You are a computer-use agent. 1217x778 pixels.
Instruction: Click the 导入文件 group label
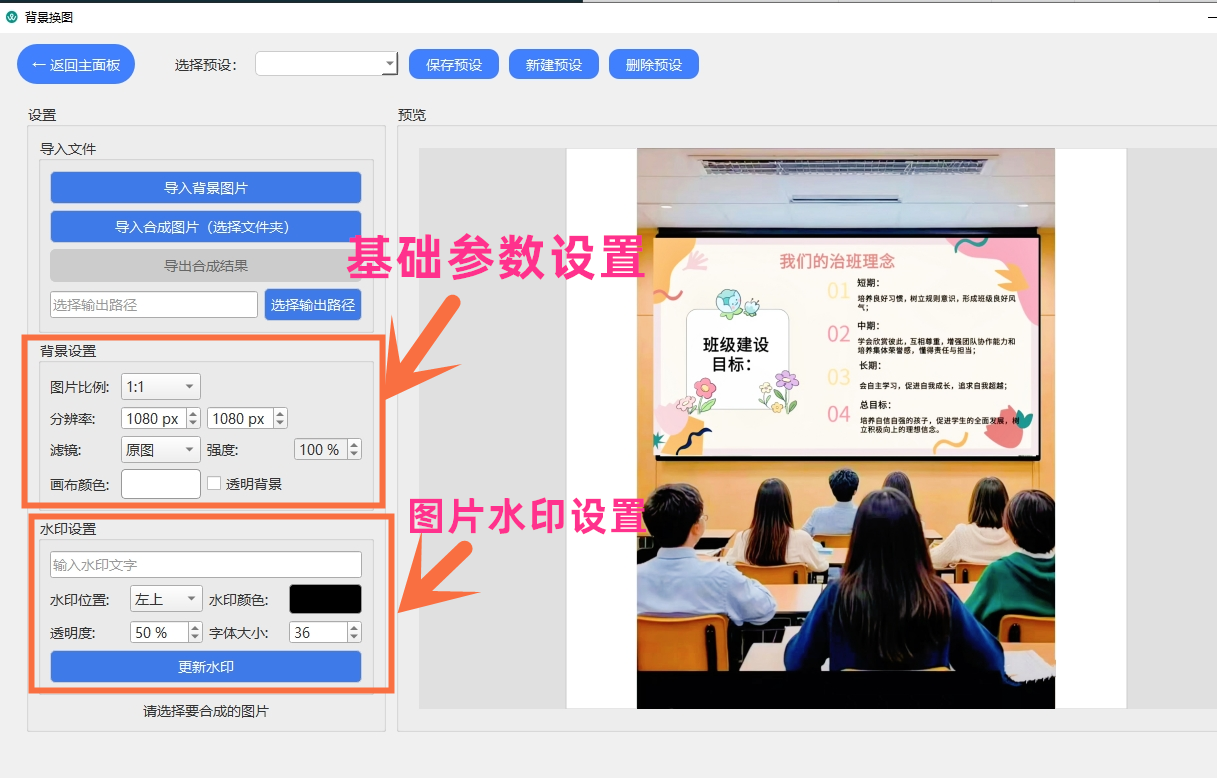(68, 149)
